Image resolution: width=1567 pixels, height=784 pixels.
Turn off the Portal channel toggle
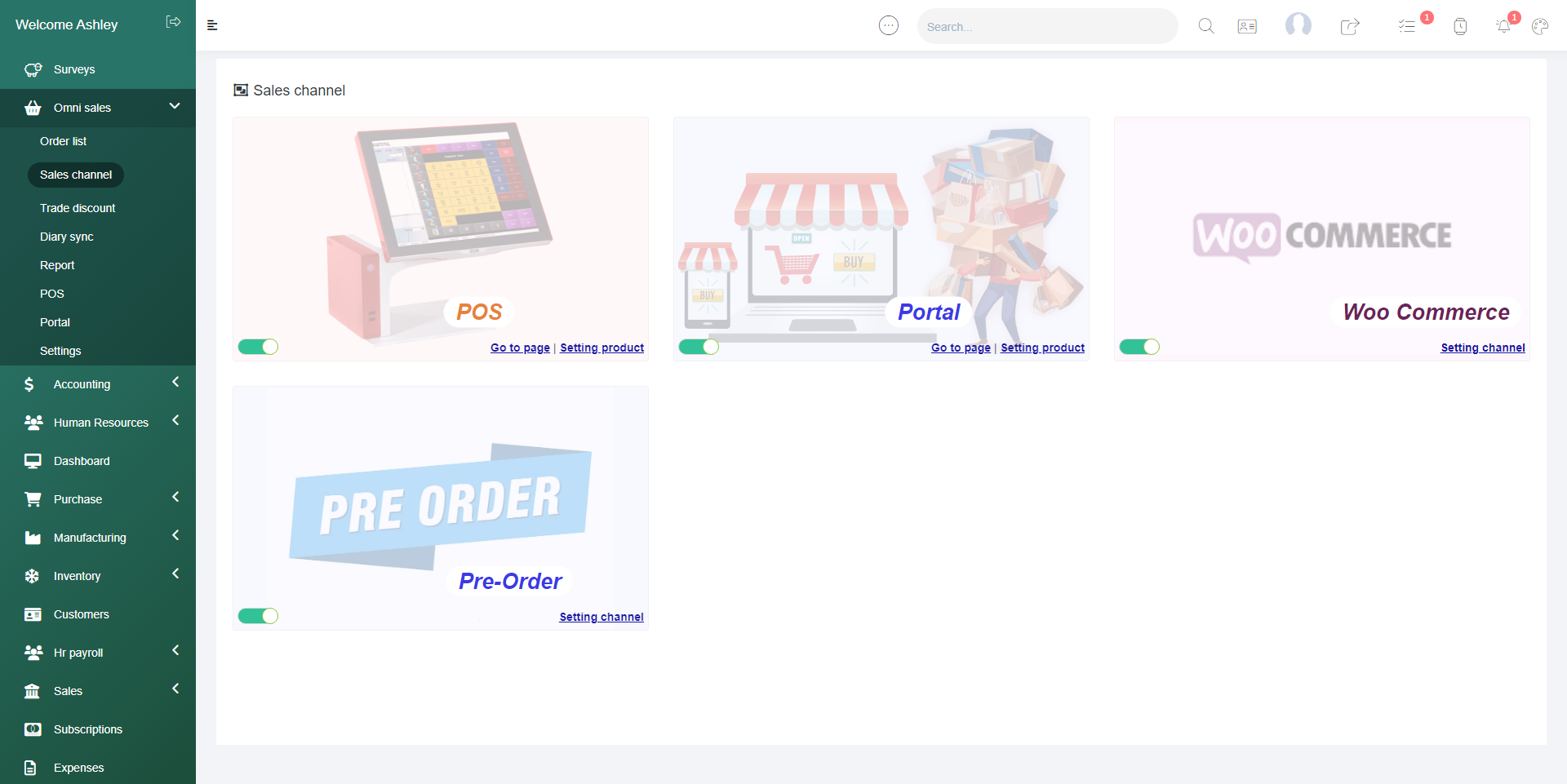pyautogui.click(x=699, y=347)
